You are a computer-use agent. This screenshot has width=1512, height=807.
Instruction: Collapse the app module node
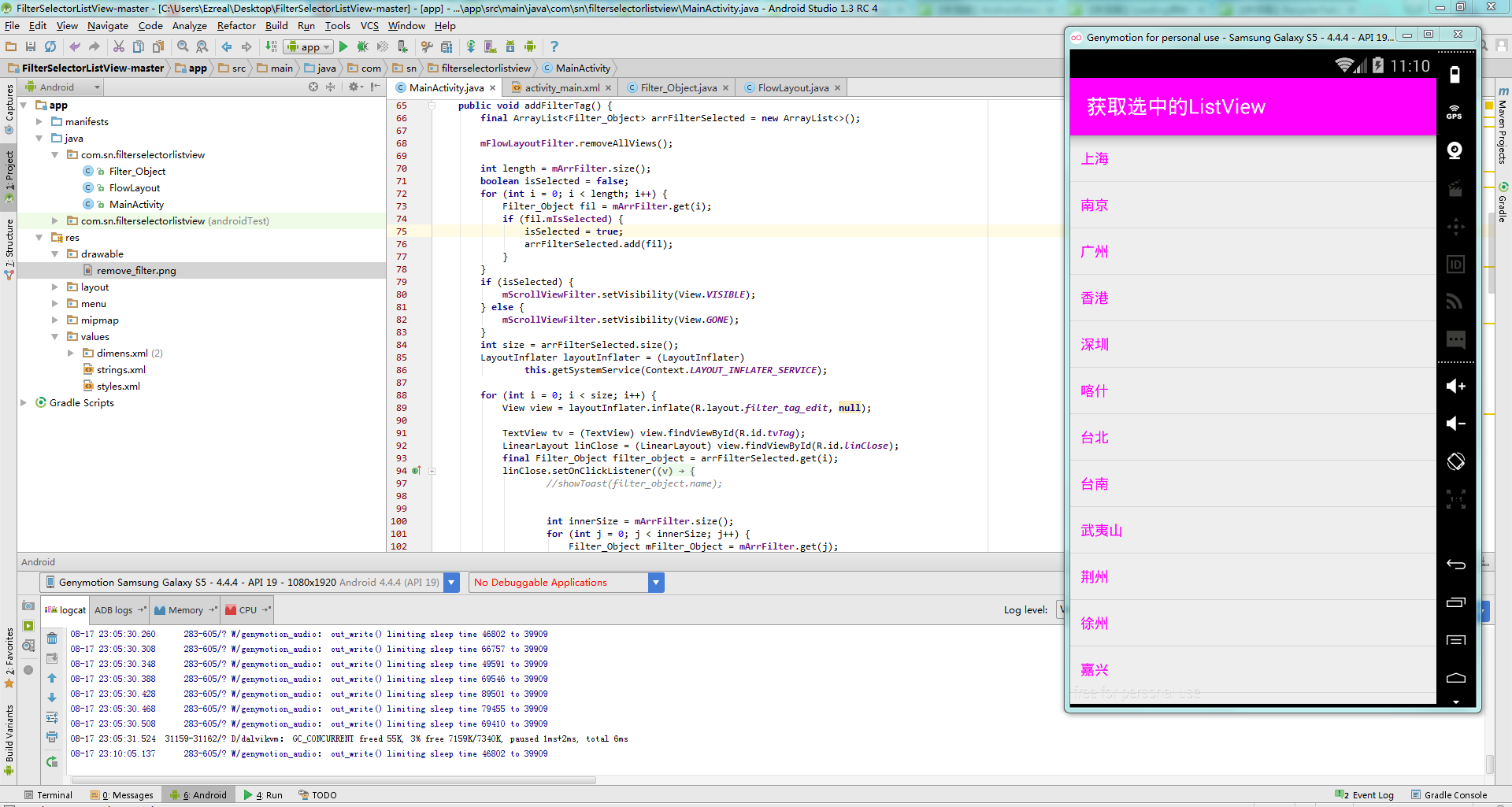tap(24, 105)
